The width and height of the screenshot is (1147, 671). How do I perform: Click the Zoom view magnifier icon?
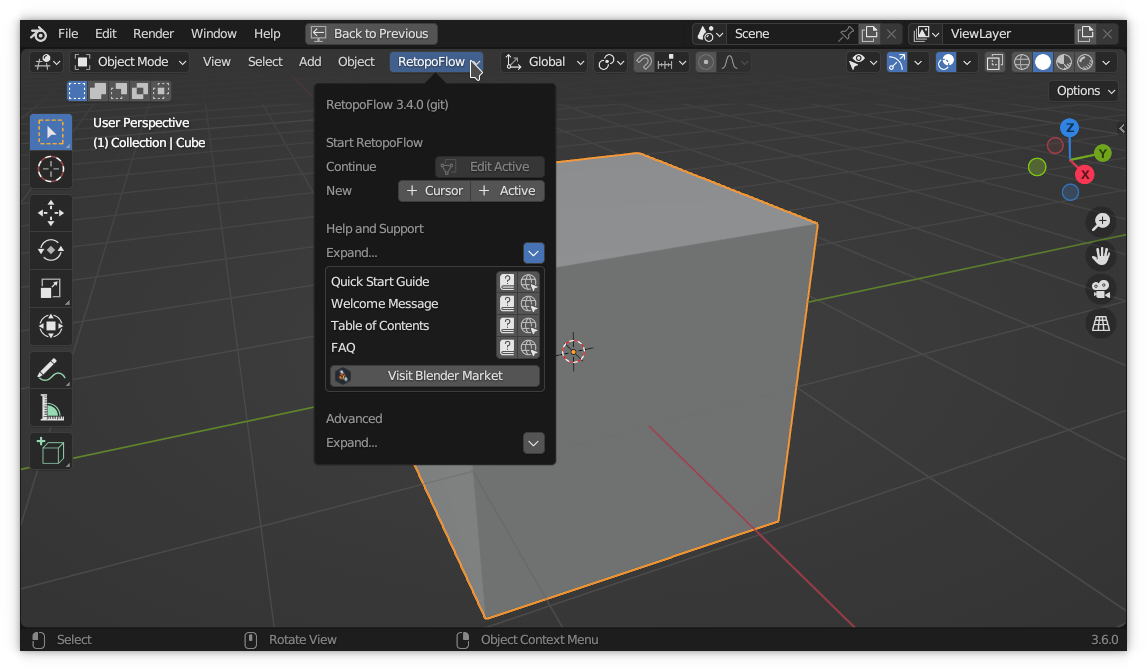1101,222
